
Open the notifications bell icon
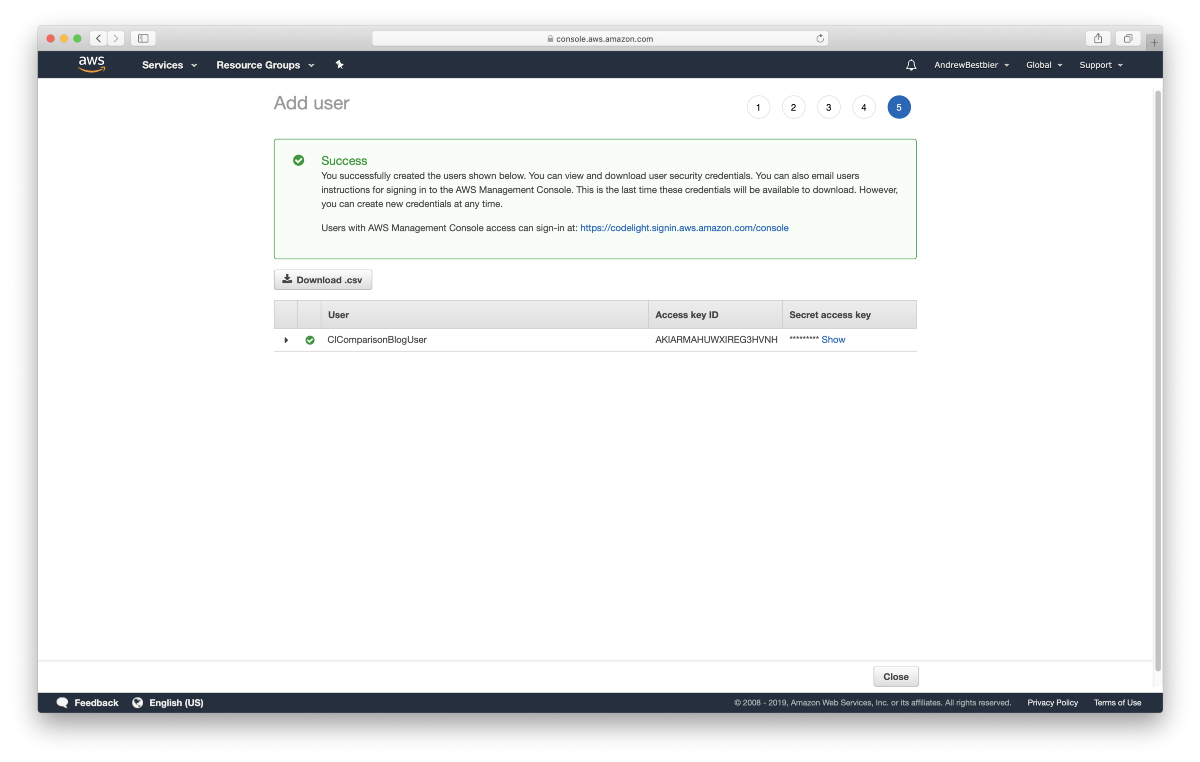[x=911, y=65]
